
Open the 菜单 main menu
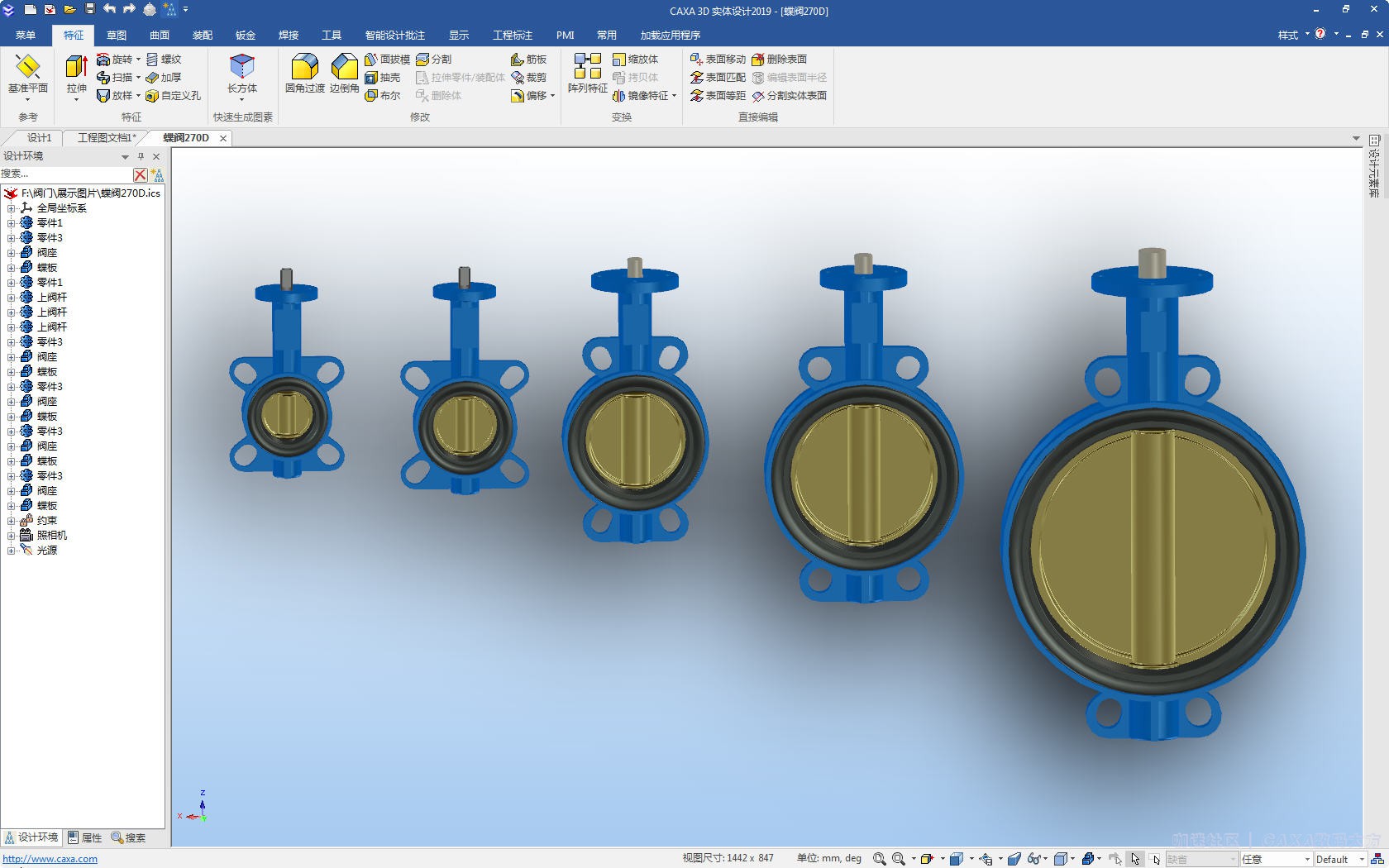pyautogui.click(x=26, y=36)
